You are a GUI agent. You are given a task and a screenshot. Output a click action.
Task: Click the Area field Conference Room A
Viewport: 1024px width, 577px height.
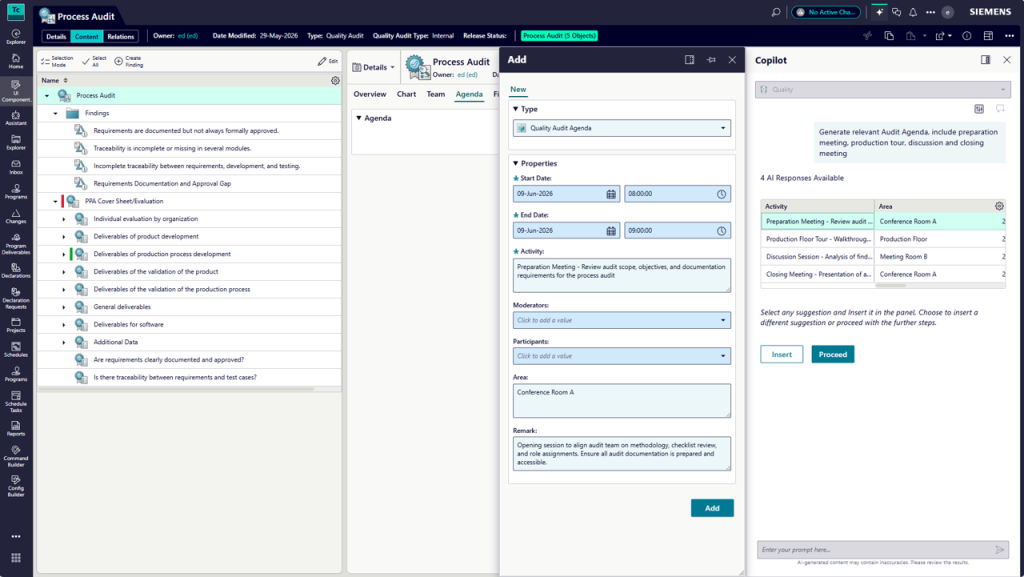(x=622, y=400)
